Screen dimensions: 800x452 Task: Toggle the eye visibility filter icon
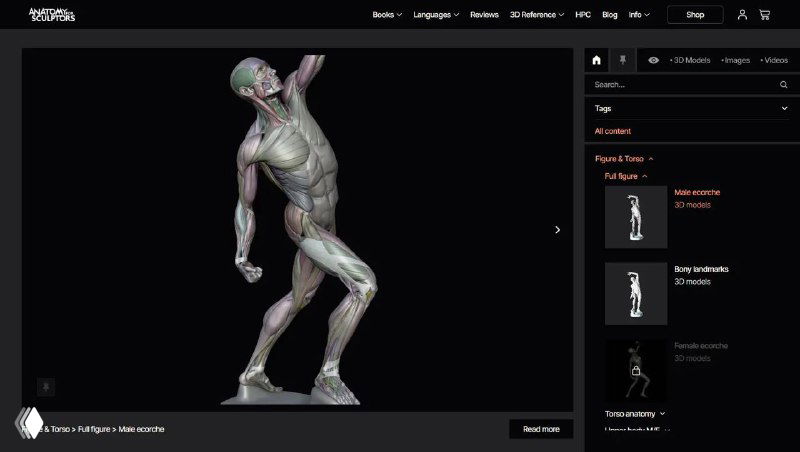pos(653,60)
